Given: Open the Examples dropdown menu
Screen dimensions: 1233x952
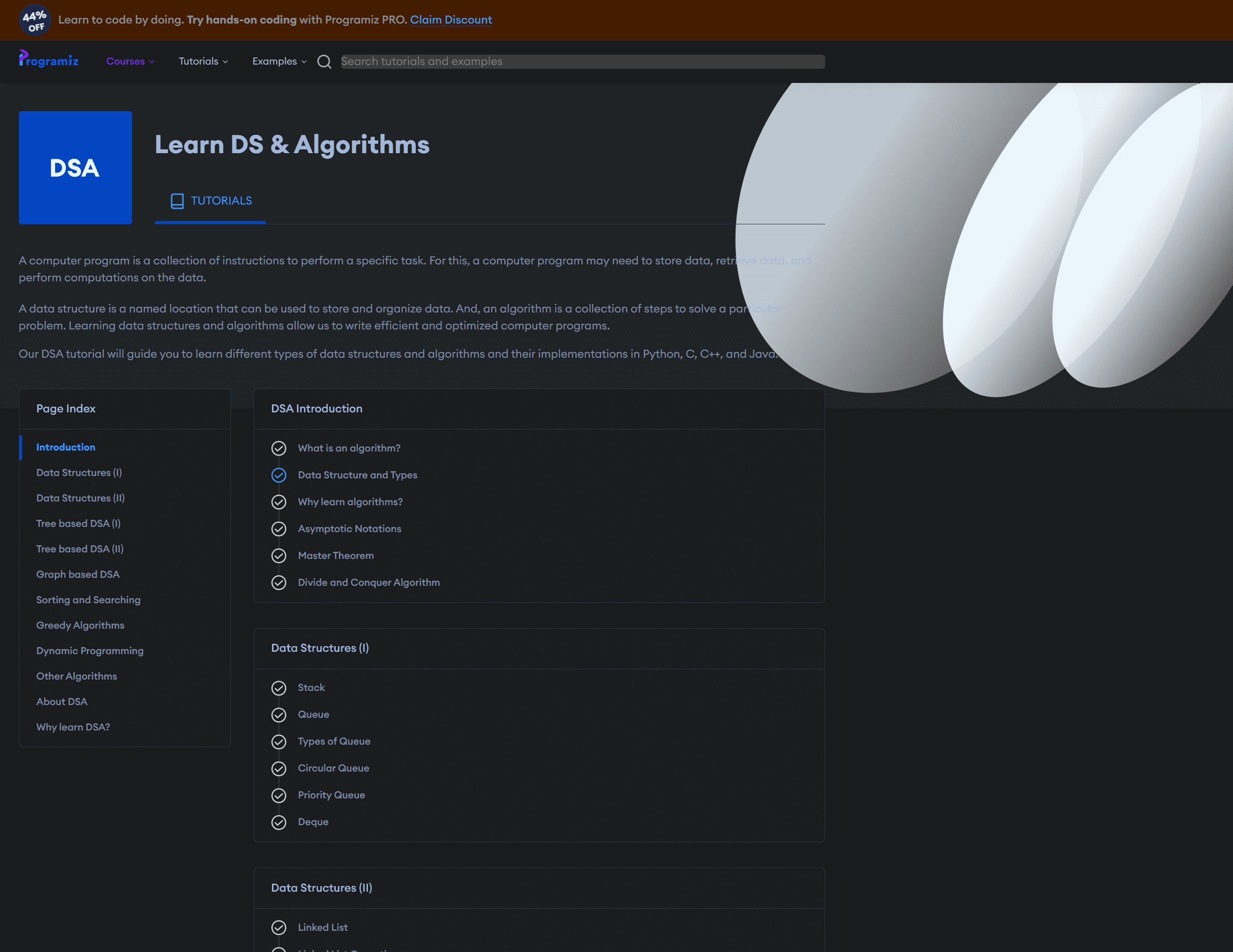Looking at the screenshot, I should pyautogui.click(x=280, y=61).
